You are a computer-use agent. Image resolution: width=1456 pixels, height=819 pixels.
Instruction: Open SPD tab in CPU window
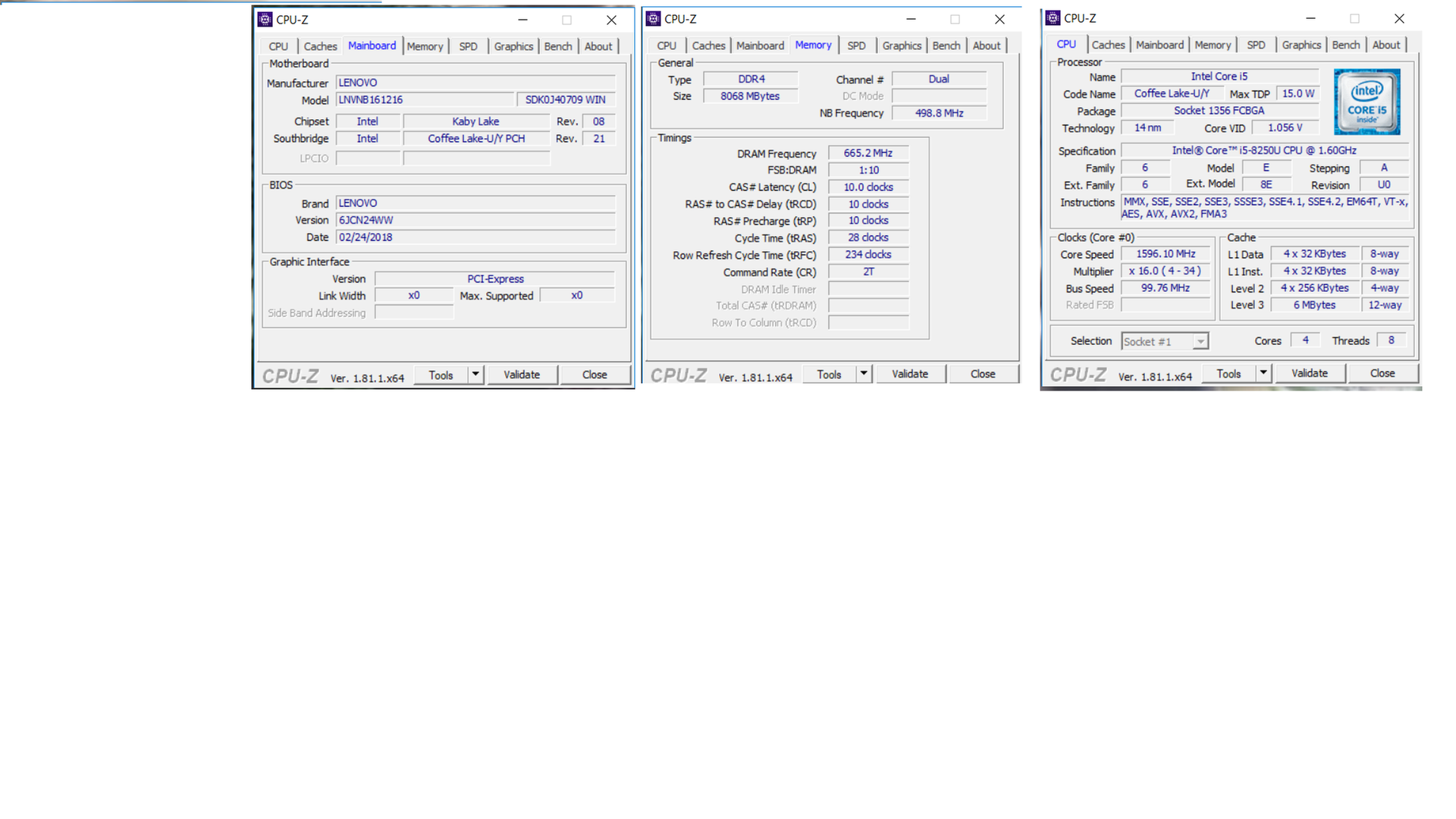[x=1256, y=45]
